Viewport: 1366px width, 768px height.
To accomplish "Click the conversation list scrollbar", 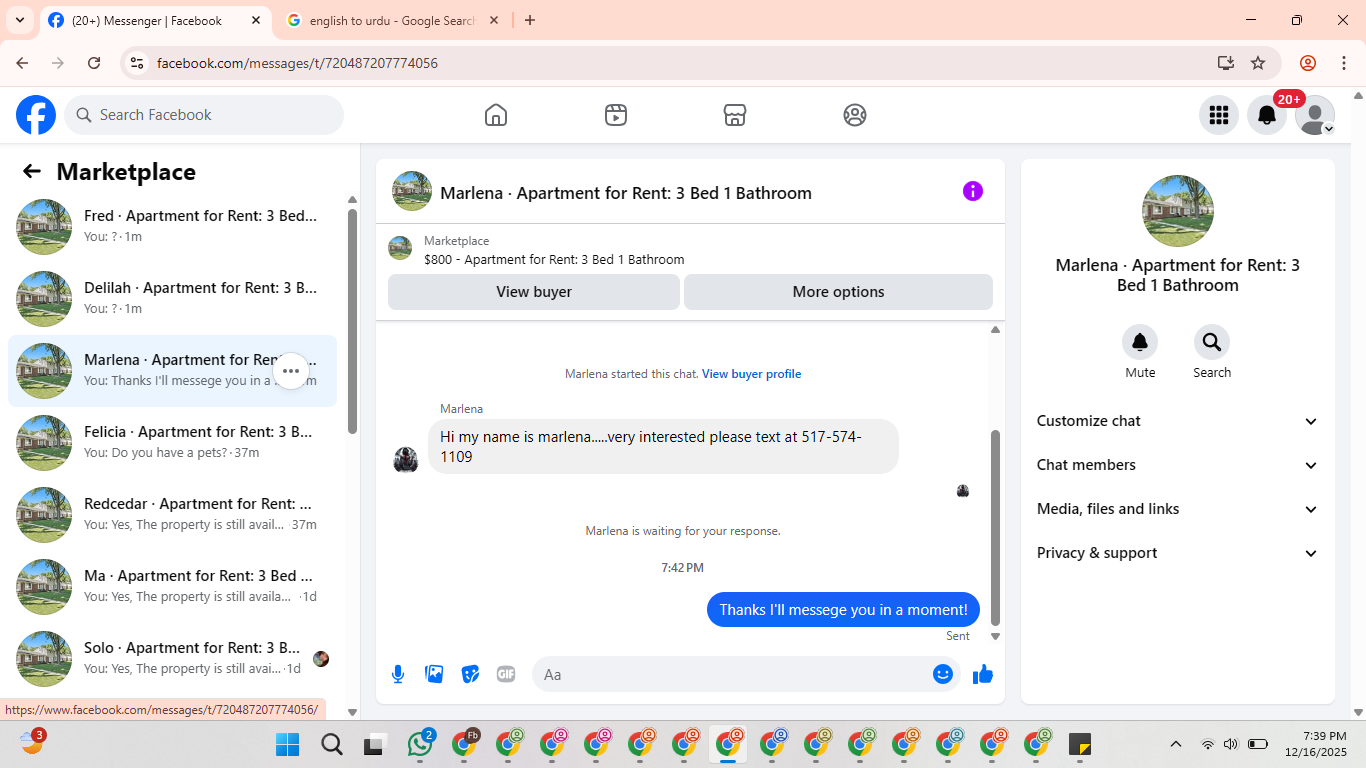I will (352, 320).
